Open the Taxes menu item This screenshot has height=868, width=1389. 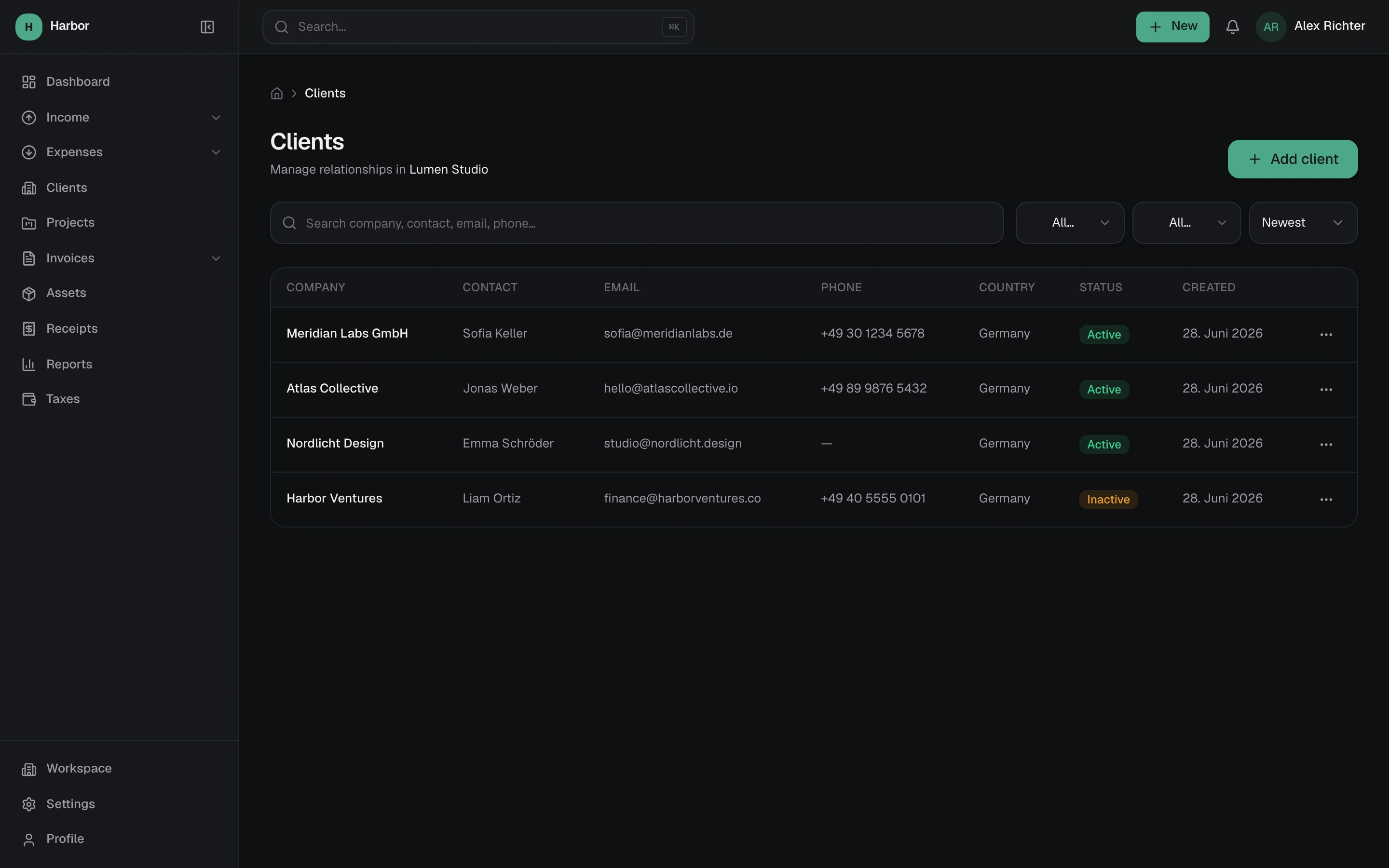[119, 399]
